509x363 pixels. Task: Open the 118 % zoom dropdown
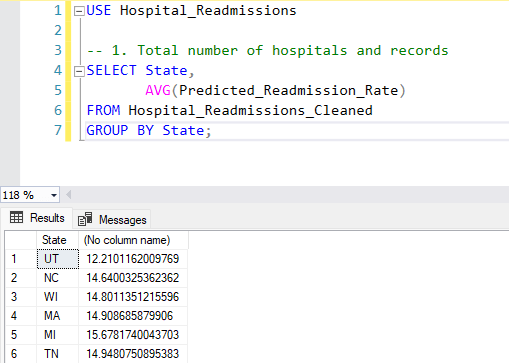pos(54,195)
